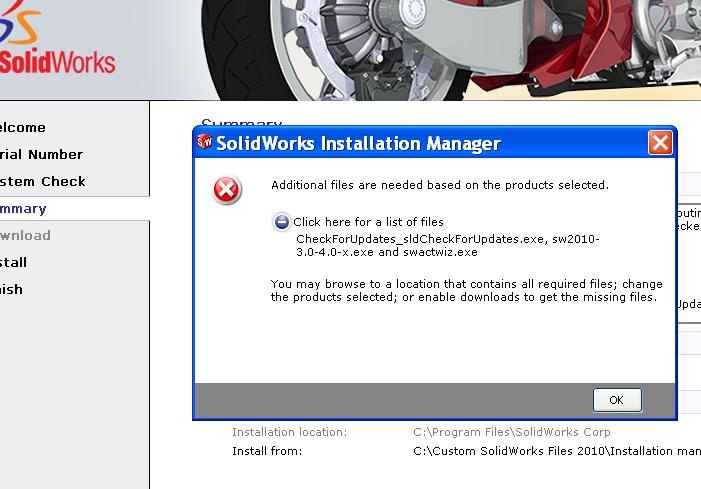Click the Custom SolidWorks Files 2010 path
The image size is (701, 489).
click(557, 451)
